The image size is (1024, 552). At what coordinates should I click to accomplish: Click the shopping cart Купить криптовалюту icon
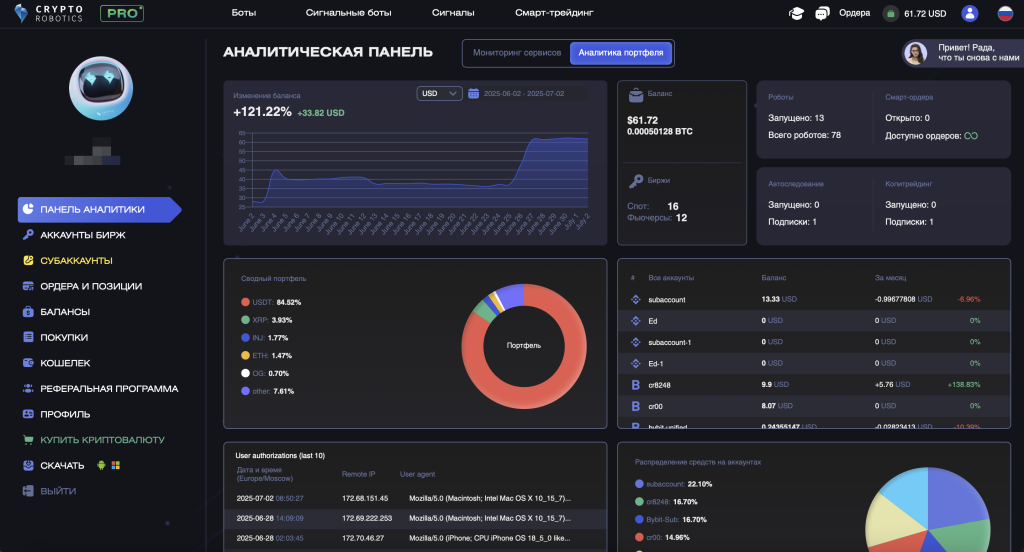click(28, 440)
